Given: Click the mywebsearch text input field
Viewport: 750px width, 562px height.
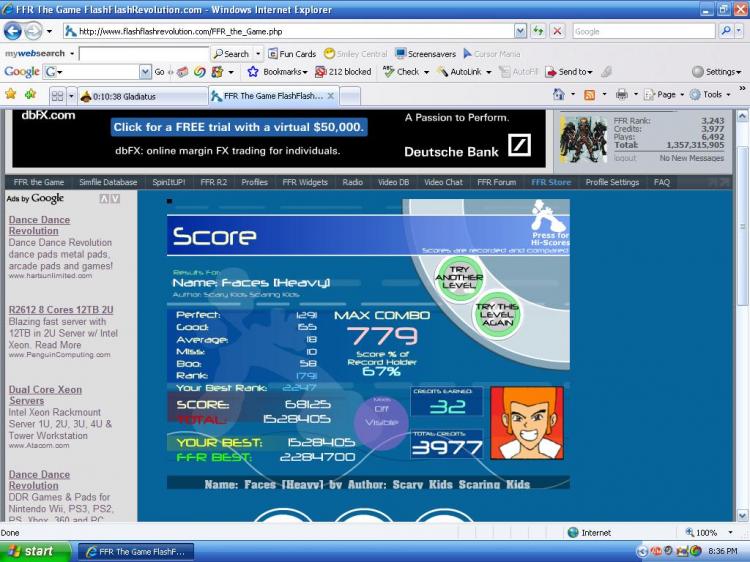Looking at the screenshot, I should [x=144, y=54].
